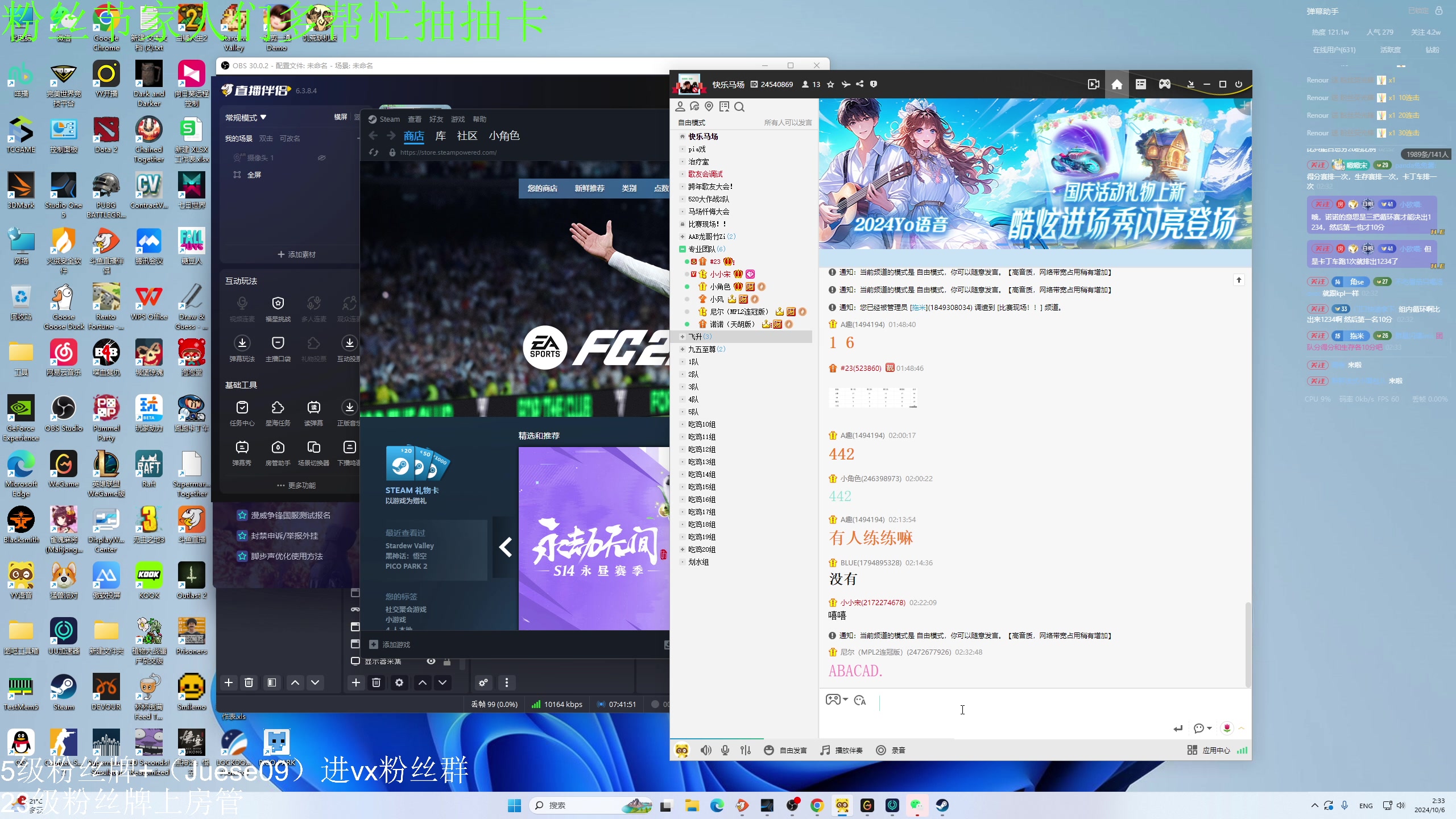Screen dimensions: 1456x819
Task: Open the 库 tab in Steam
Action: coord(441,136)
